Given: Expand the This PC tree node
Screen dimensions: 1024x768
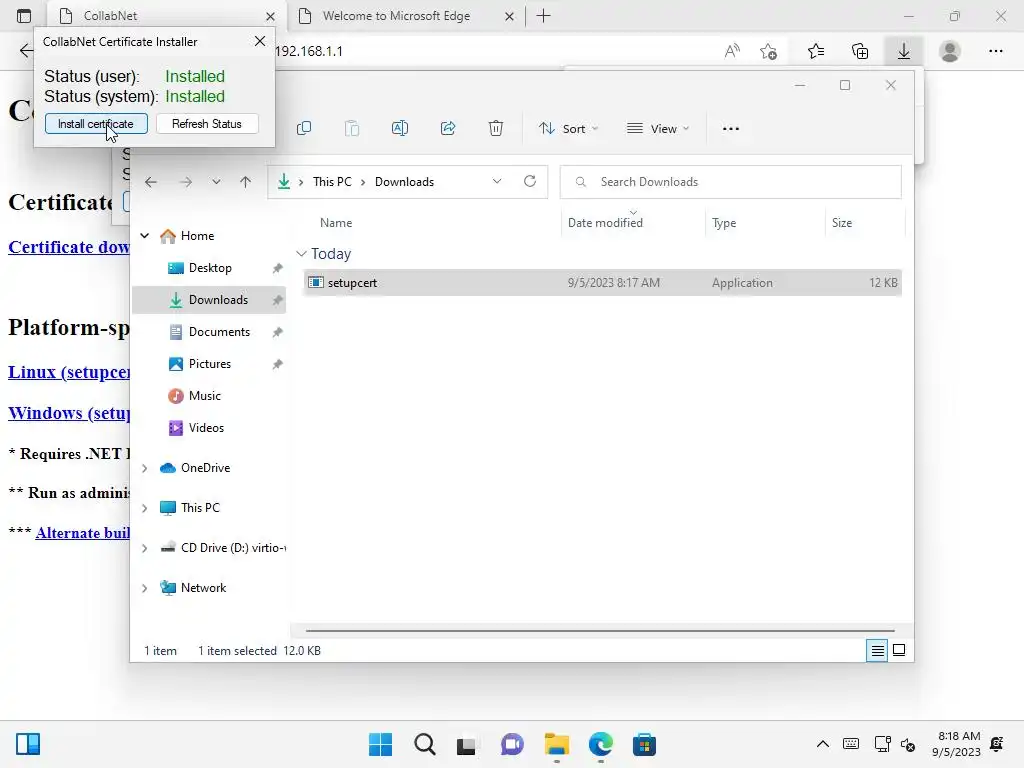Looking at the screenshot, I should pyautogui.click(x=145, y=508).
